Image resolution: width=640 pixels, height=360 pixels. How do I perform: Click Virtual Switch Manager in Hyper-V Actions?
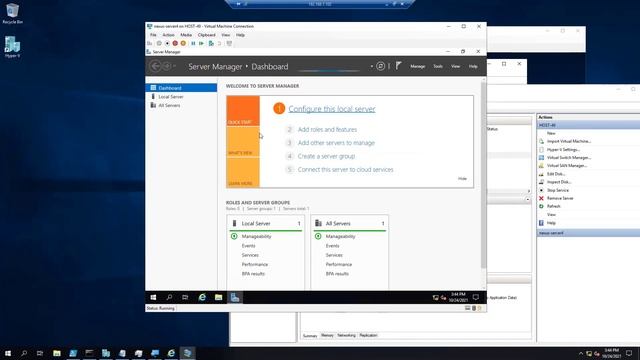pos(569,158)
